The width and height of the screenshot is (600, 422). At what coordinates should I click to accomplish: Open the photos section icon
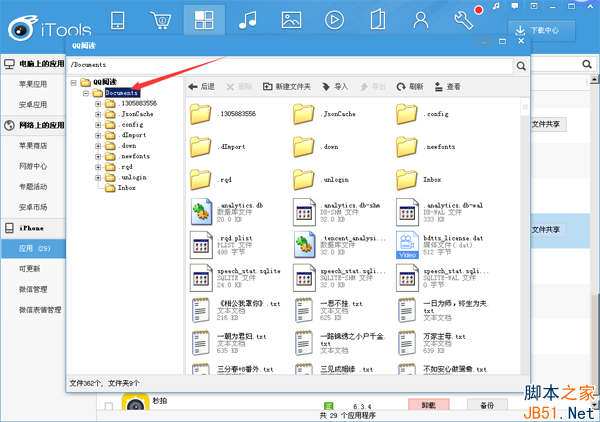pyautogui.click(x=291, y=20)
